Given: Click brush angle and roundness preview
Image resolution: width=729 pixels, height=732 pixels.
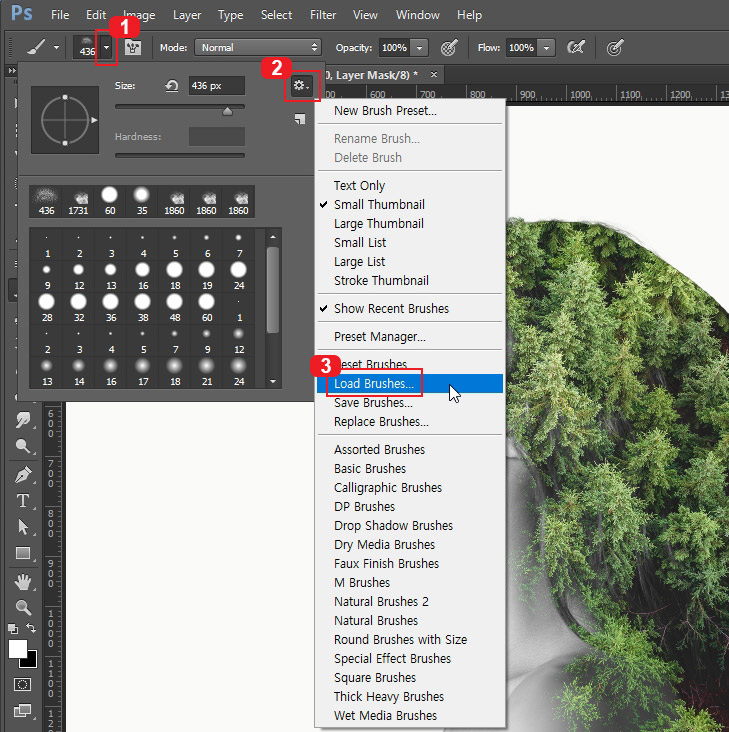Looking at the screenshot, I should point(65,120).
